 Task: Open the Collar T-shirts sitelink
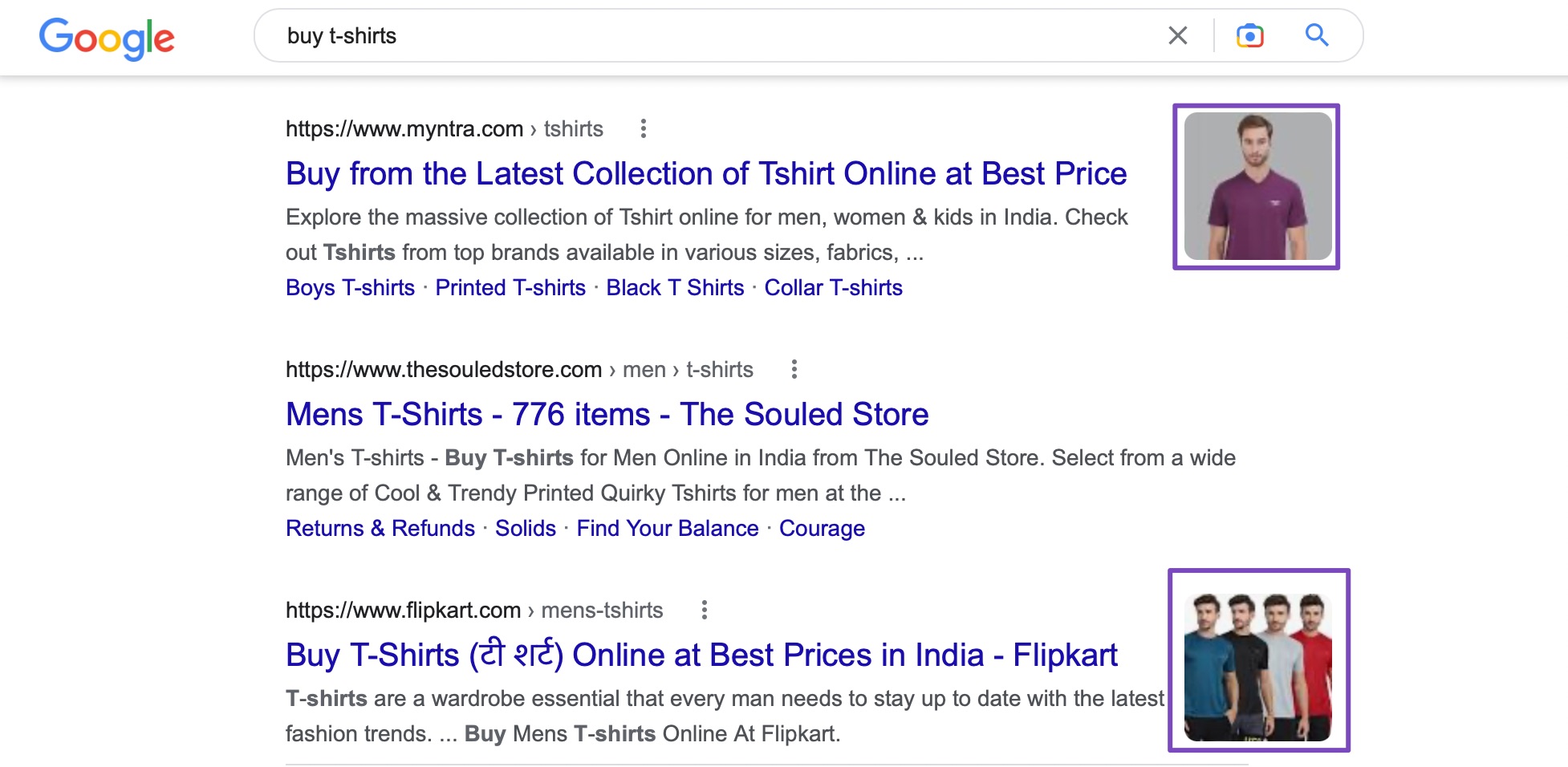pos(833,288)
